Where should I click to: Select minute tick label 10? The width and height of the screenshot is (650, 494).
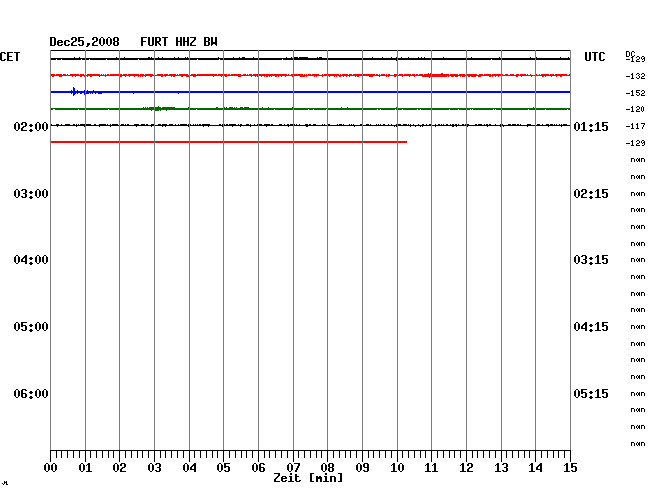[397, 468]
